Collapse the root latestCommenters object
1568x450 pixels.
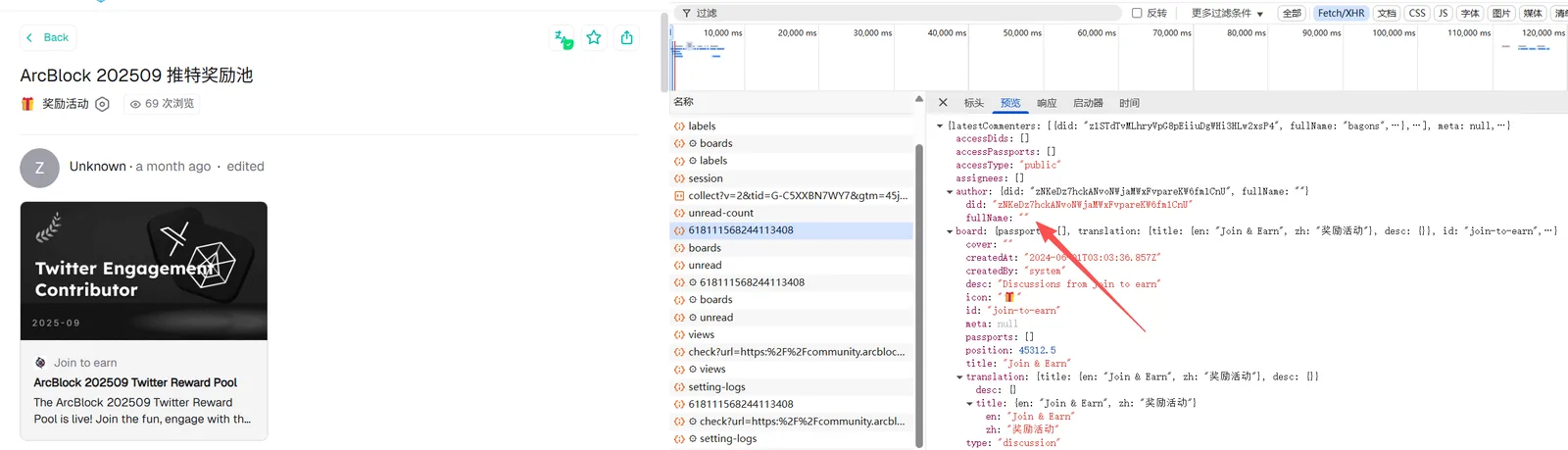940,125
